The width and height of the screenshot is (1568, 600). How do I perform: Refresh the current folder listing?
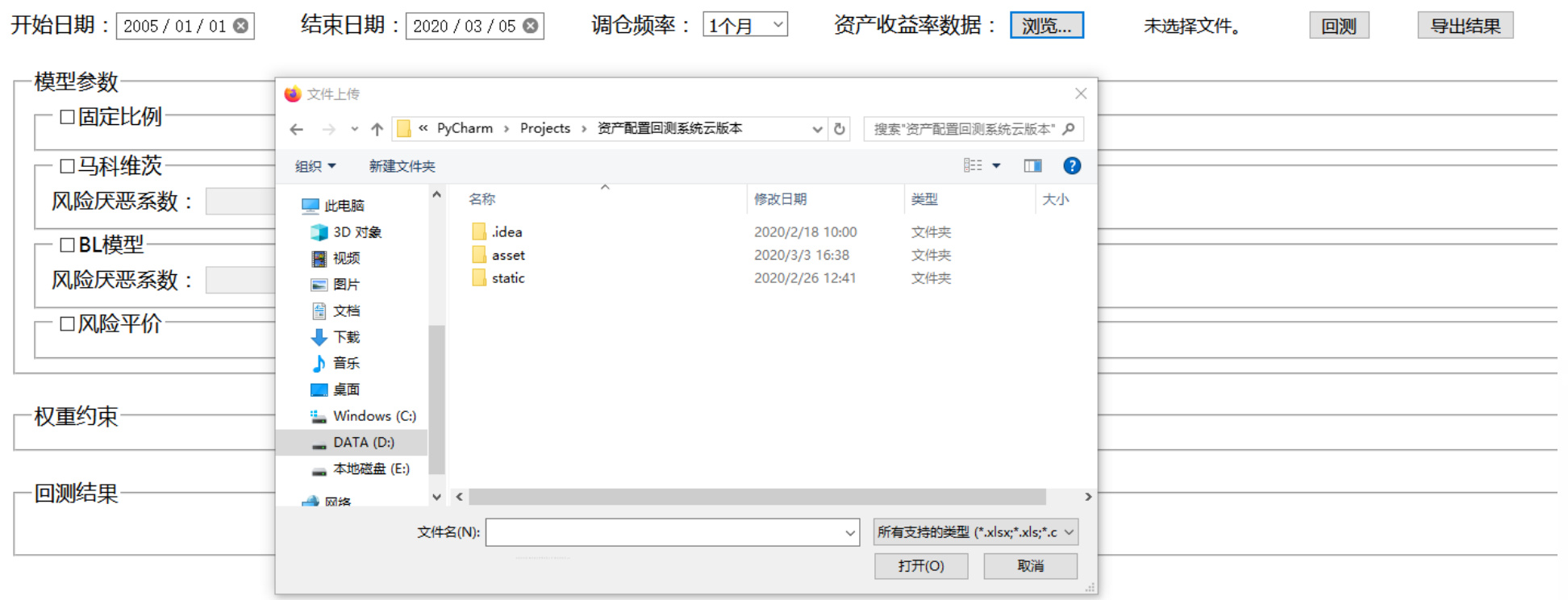(x=840, y=129)
